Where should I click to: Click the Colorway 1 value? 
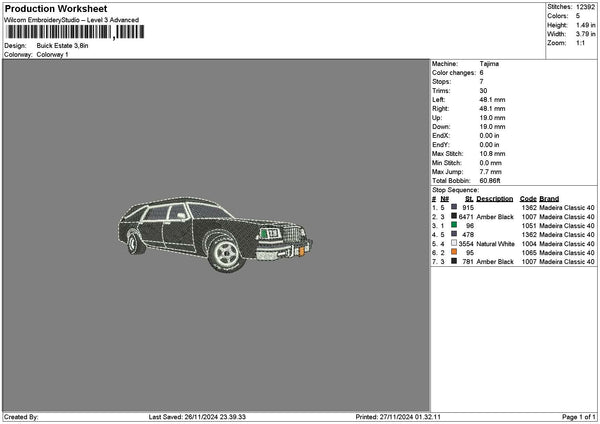[53, 54]
